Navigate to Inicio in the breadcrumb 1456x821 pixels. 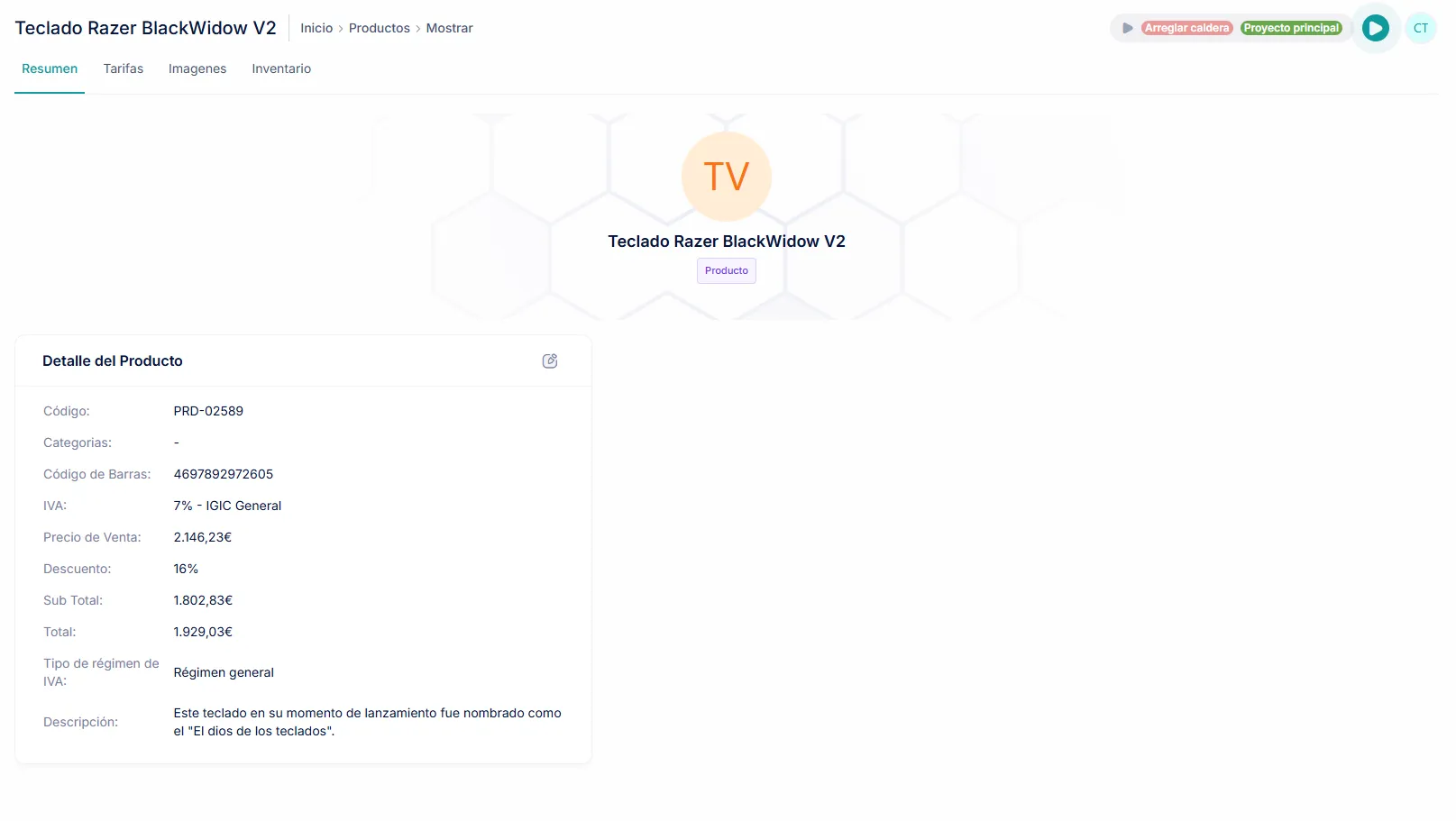tap(316, 28)
